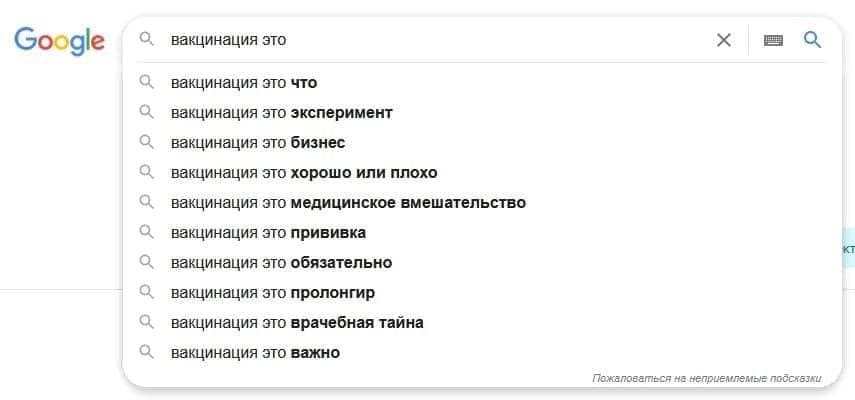Click the gray magnifier inside the search box
Screen dimensions: 855x400
coord(147,40)
